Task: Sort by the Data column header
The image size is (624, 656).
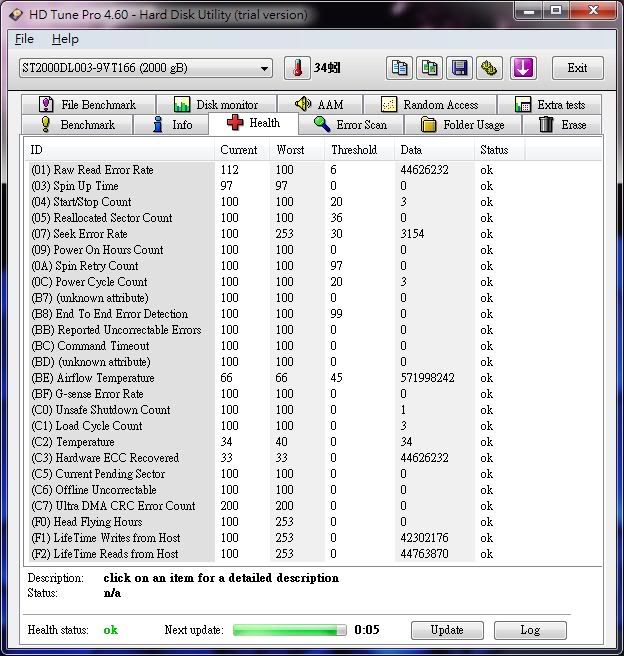Action: tap(435, 150)
